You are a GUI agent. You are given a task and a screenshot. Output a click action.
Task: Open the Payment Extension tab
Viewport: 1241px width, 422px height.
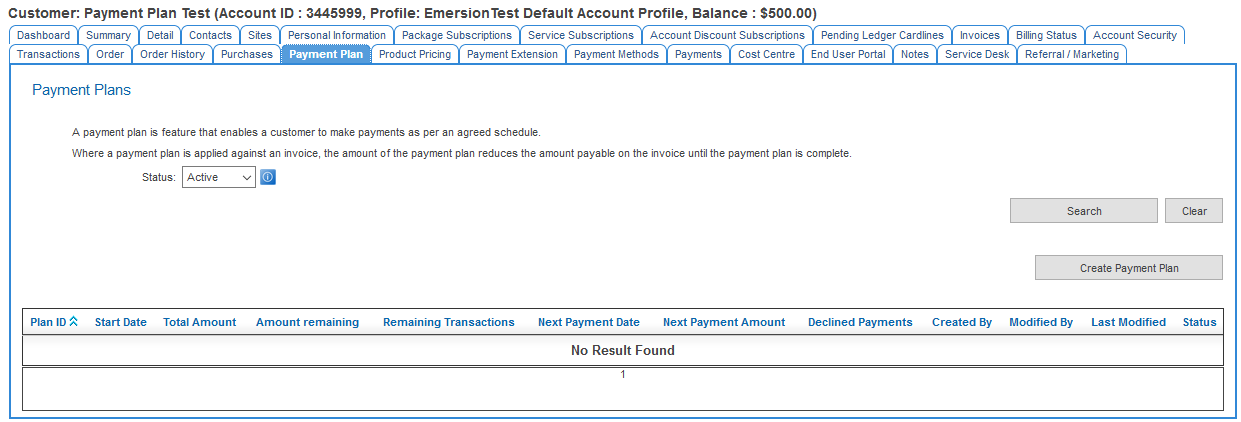(x=512, y=54)
